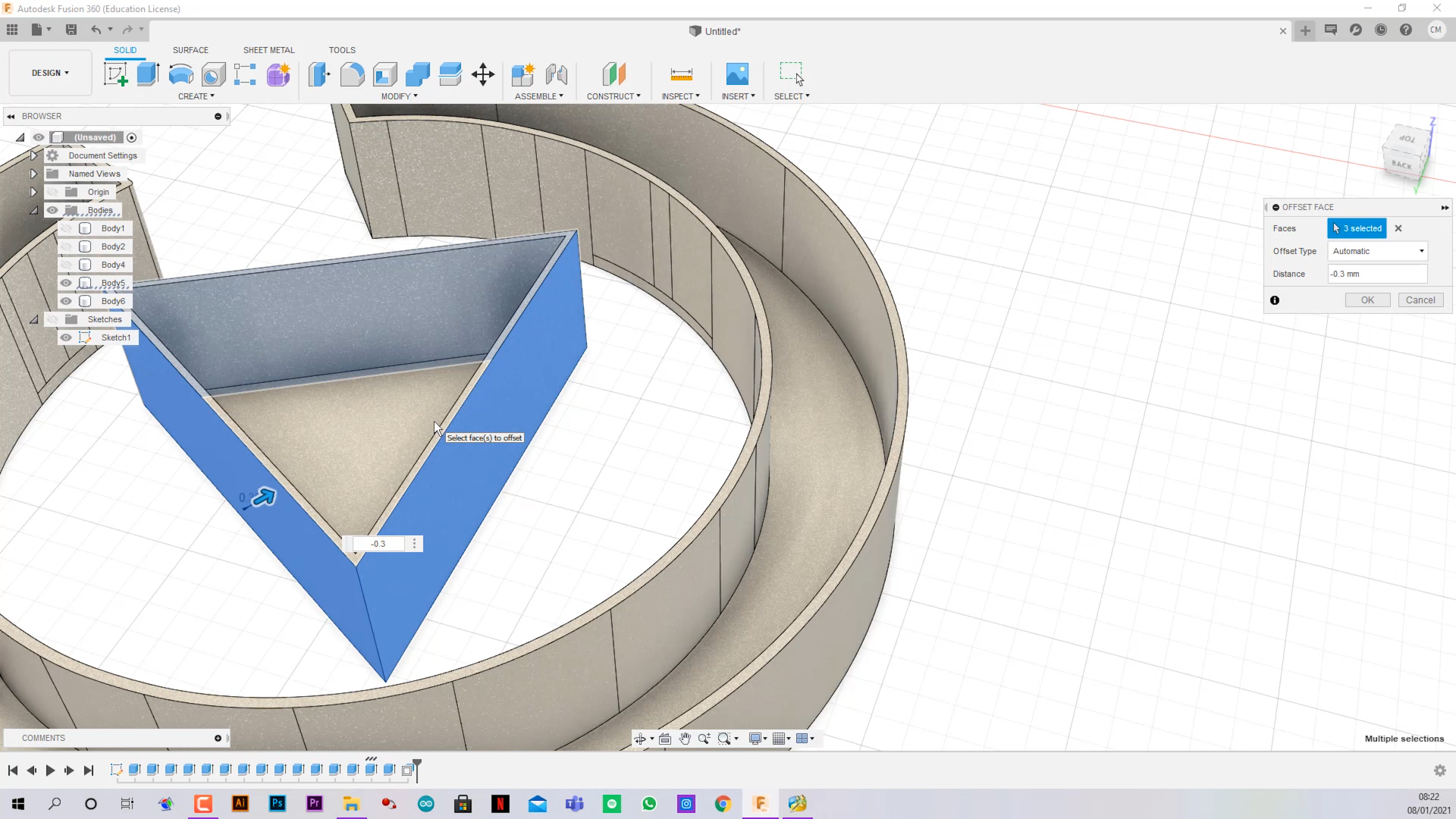1456x819 pixels.
Task: Select the Hole tool icon
Action: (x=213, y=74)
